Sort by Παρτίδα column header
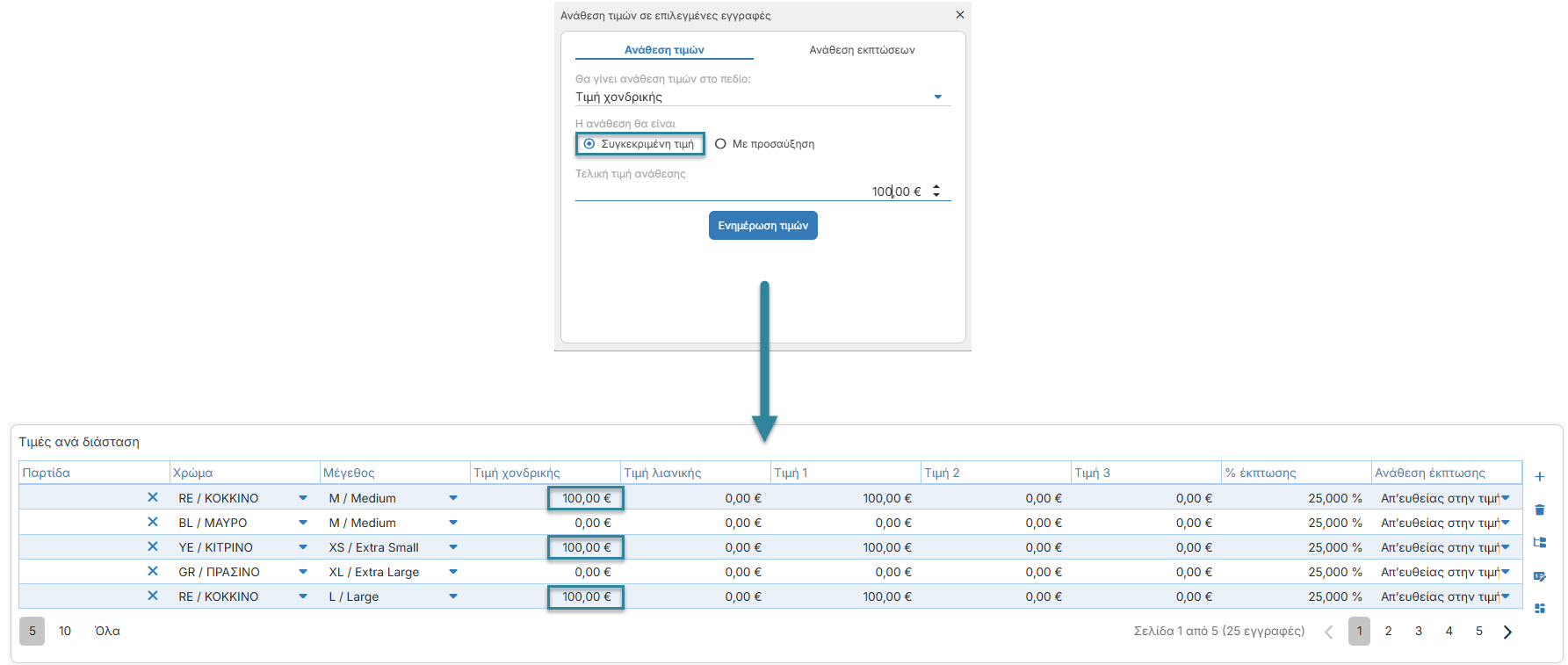The image size is (1568, 665). pos(94,473)
